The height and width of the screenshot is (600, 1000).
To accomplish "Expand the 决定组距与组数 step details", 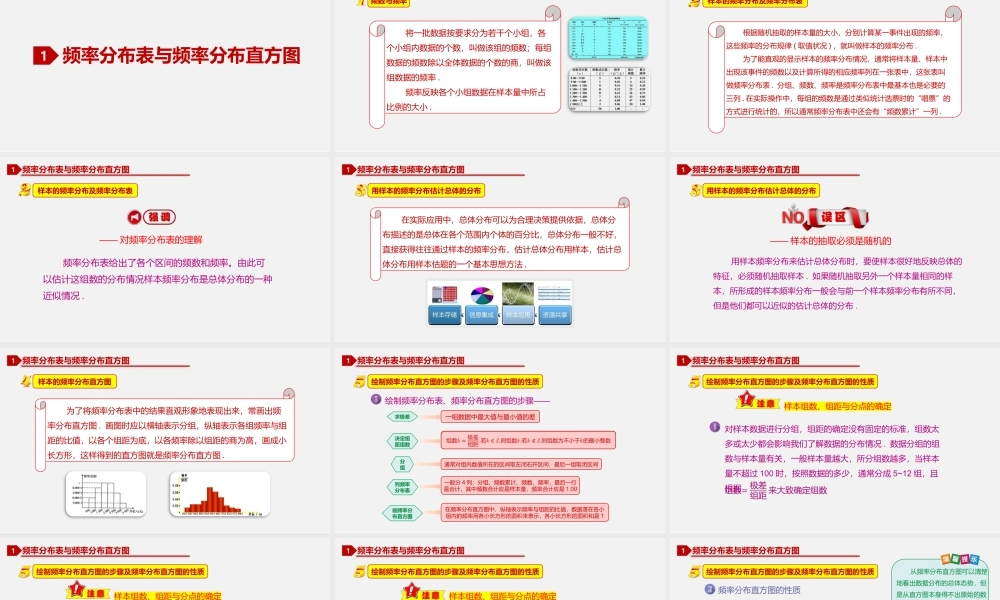I will click(527, 440).
